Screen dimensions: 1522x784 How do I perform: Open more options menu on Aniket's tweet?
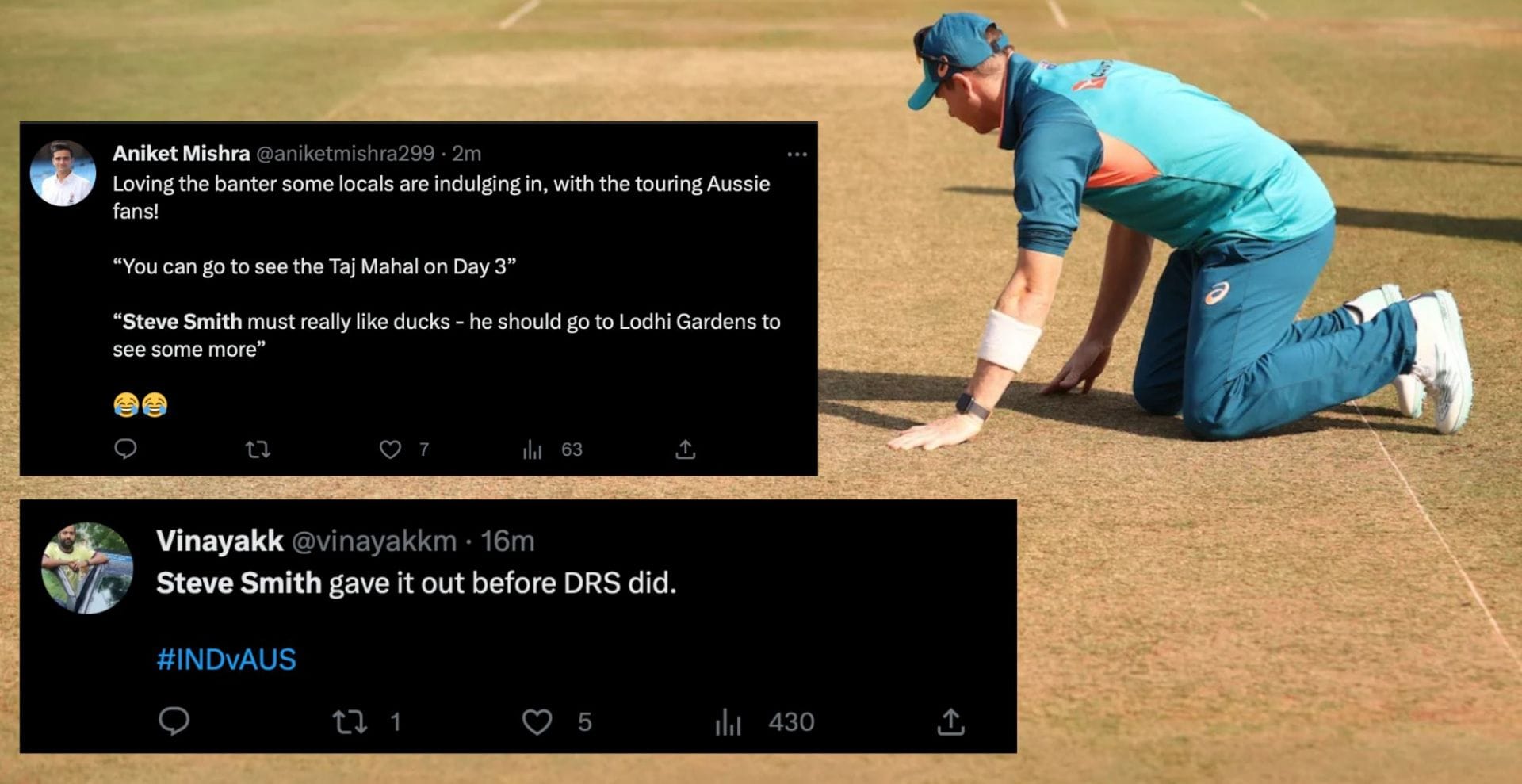(x=797, y=155)
